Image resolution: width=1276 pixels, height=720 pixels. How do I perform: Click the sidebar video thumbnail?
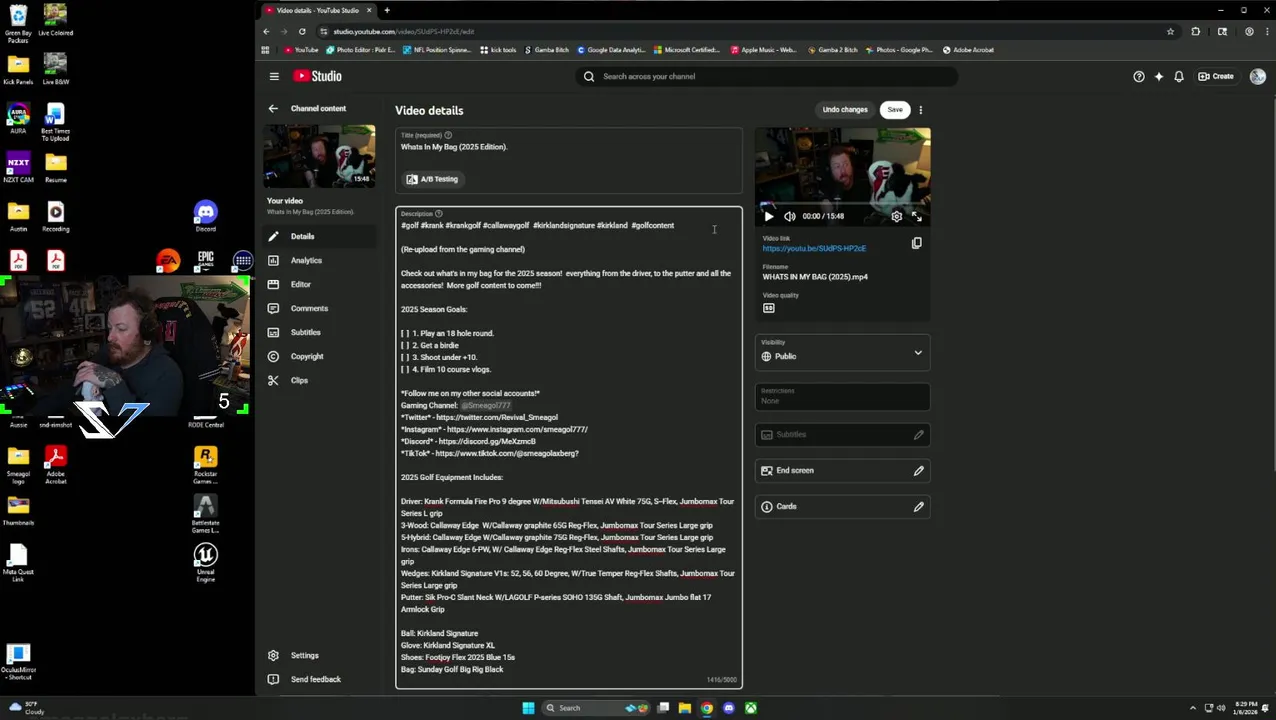pos(319,156)
